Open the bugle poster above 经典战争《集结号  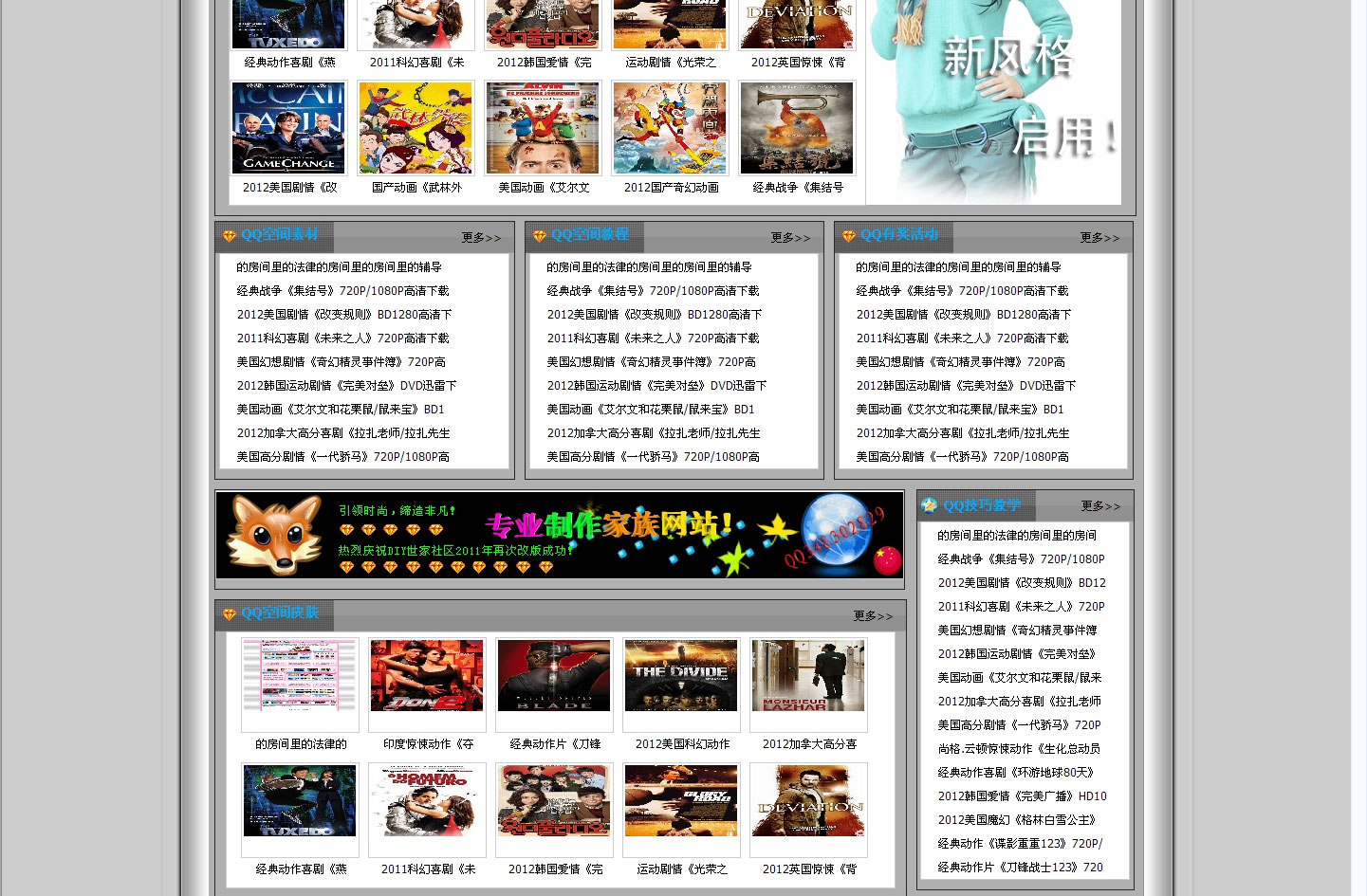[797, 128]
